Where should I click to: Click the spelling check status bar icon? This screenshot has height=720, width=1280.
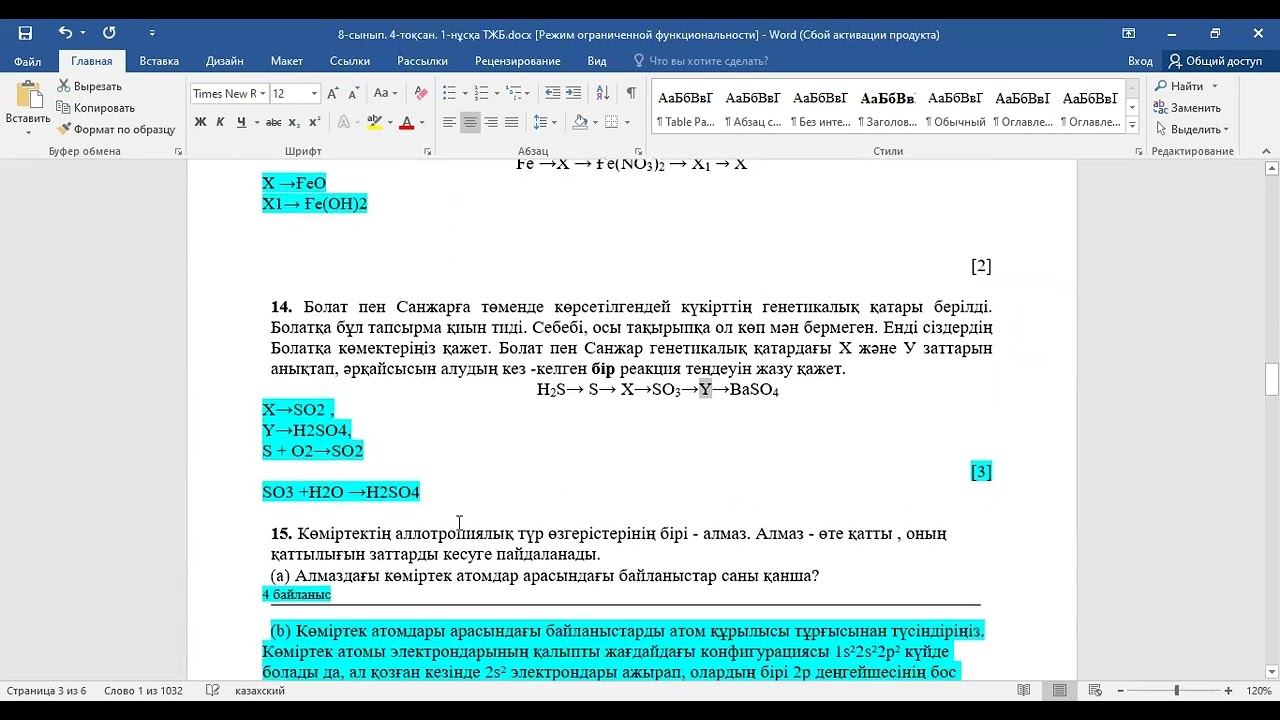tap(212, 690)
